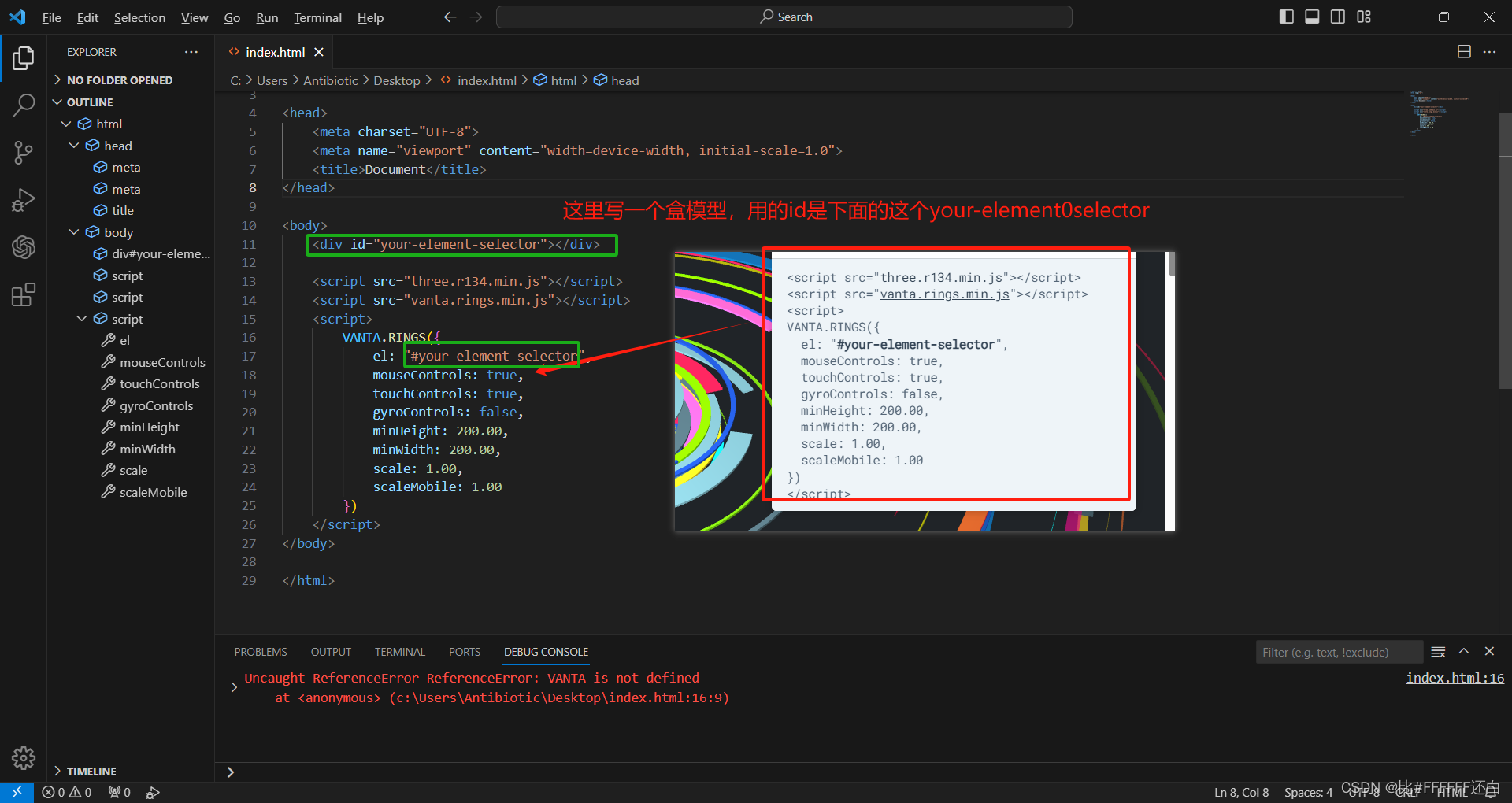This screenshot has width=1512, height=803.
Task: Open the Explorer view in activity bar
Action: 24,57
